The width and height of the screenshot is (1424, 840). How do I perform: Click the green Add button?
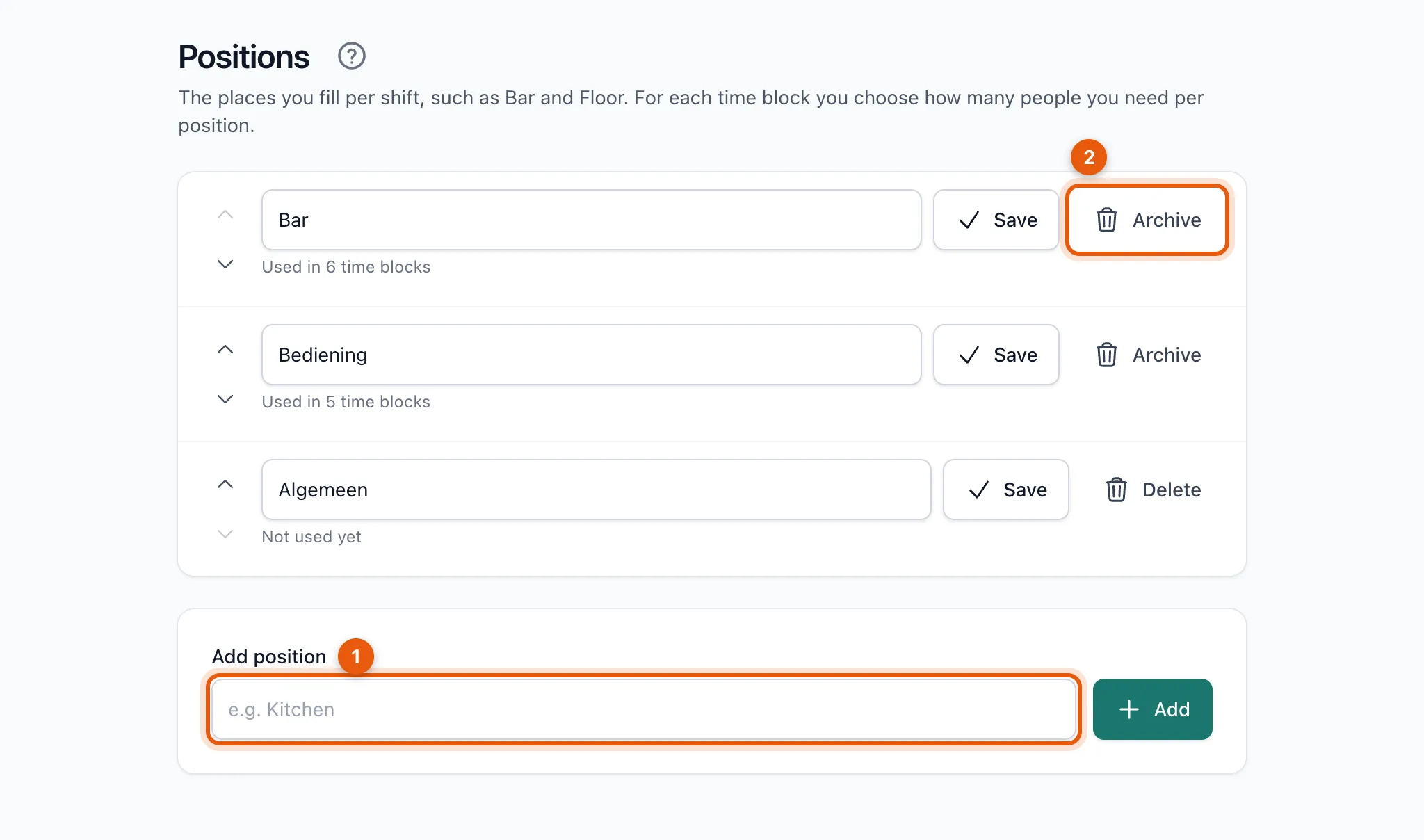(1153, 709)
